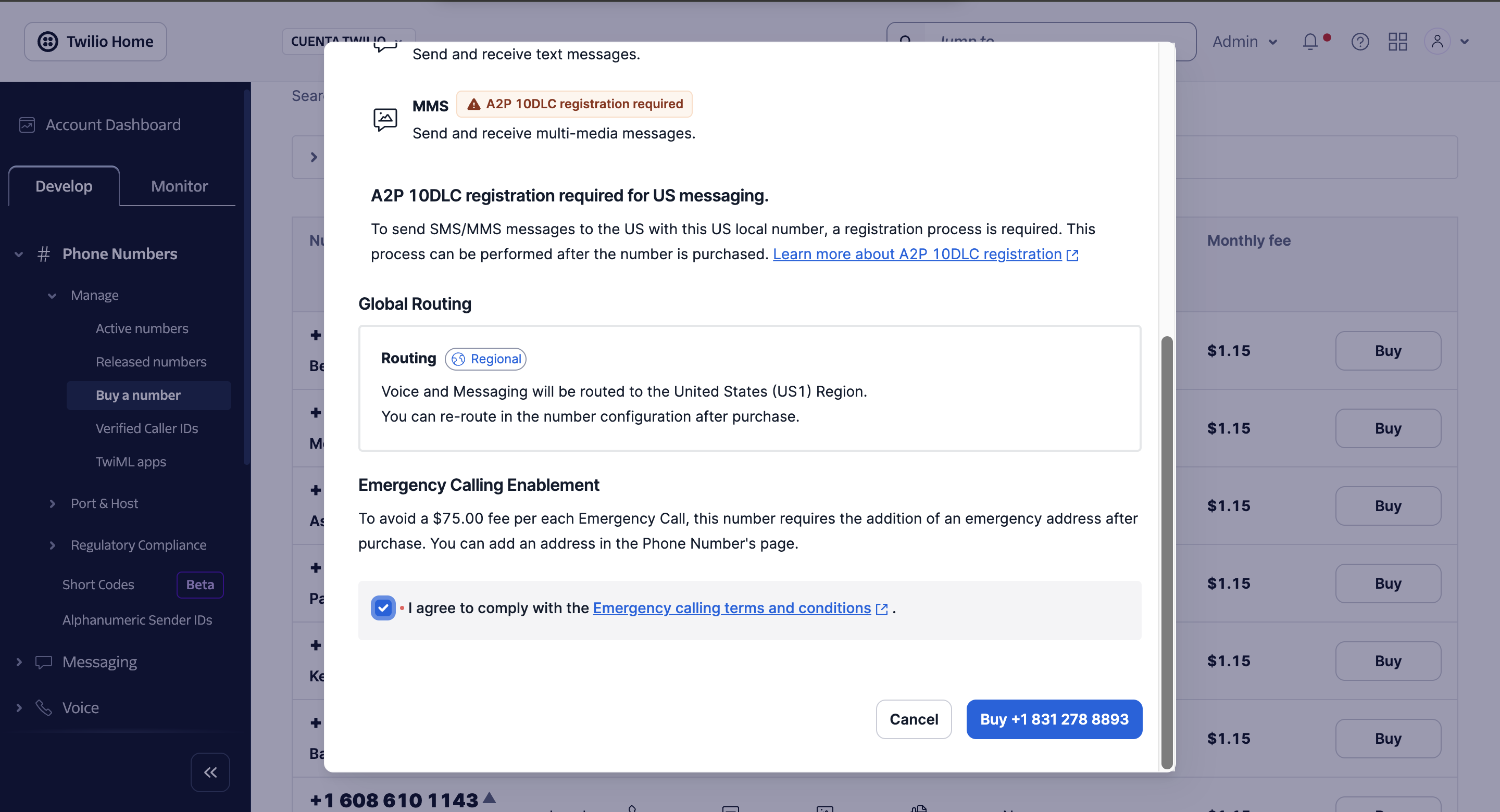1500x812 pixels.
Task: Collapse sidebar with double-chevron icon
Action: pyautogui.click(x=210, y=772)
